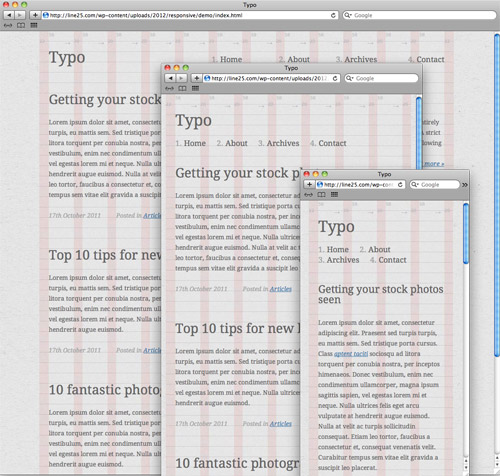The width and height of the screenshot is (500, 476).
Task: Click scroll down arrow in front window scrollbar
Action: 466,468
